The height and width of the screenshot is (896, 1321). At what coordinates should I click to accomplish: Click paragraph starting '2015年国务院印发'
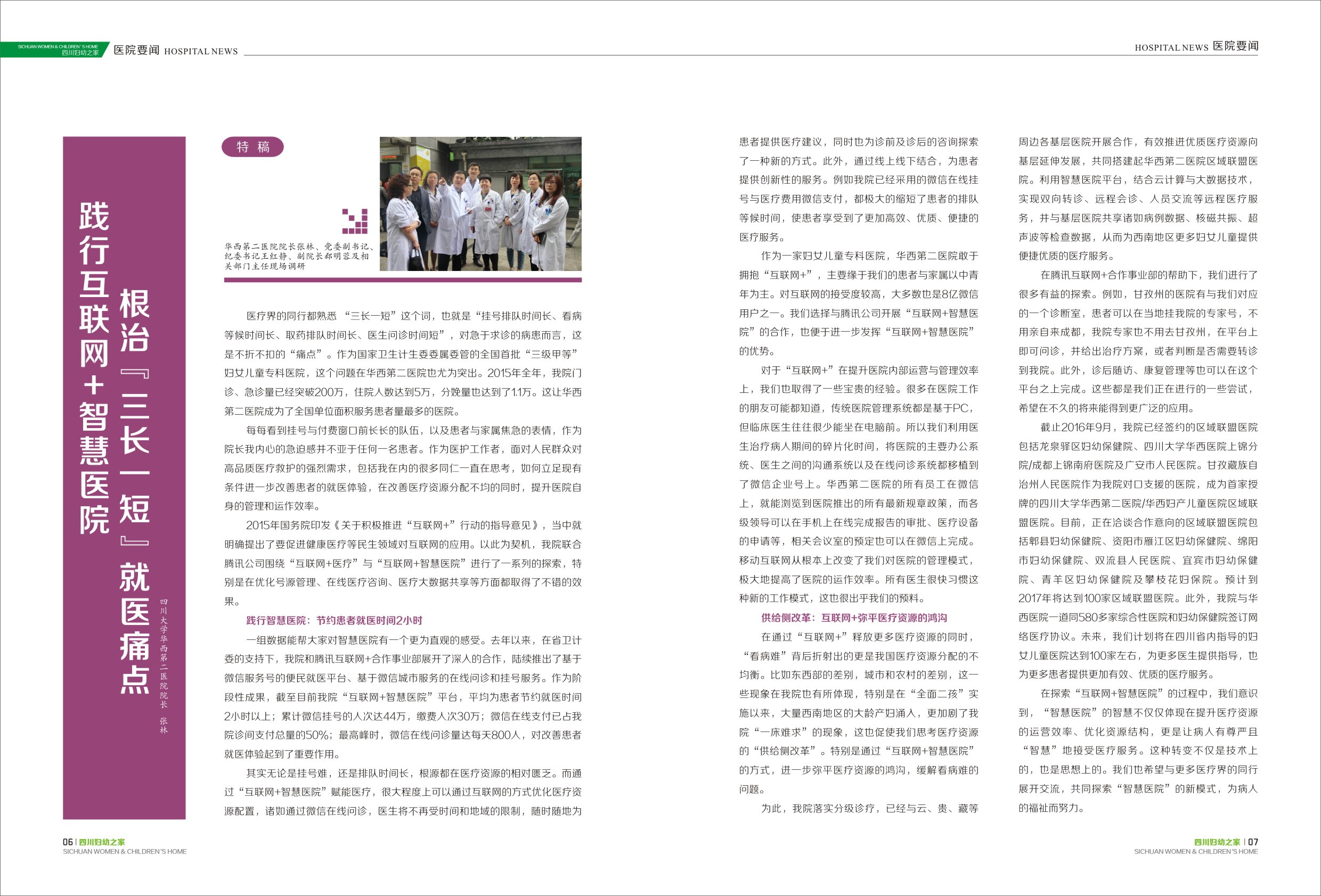[403, 563]
